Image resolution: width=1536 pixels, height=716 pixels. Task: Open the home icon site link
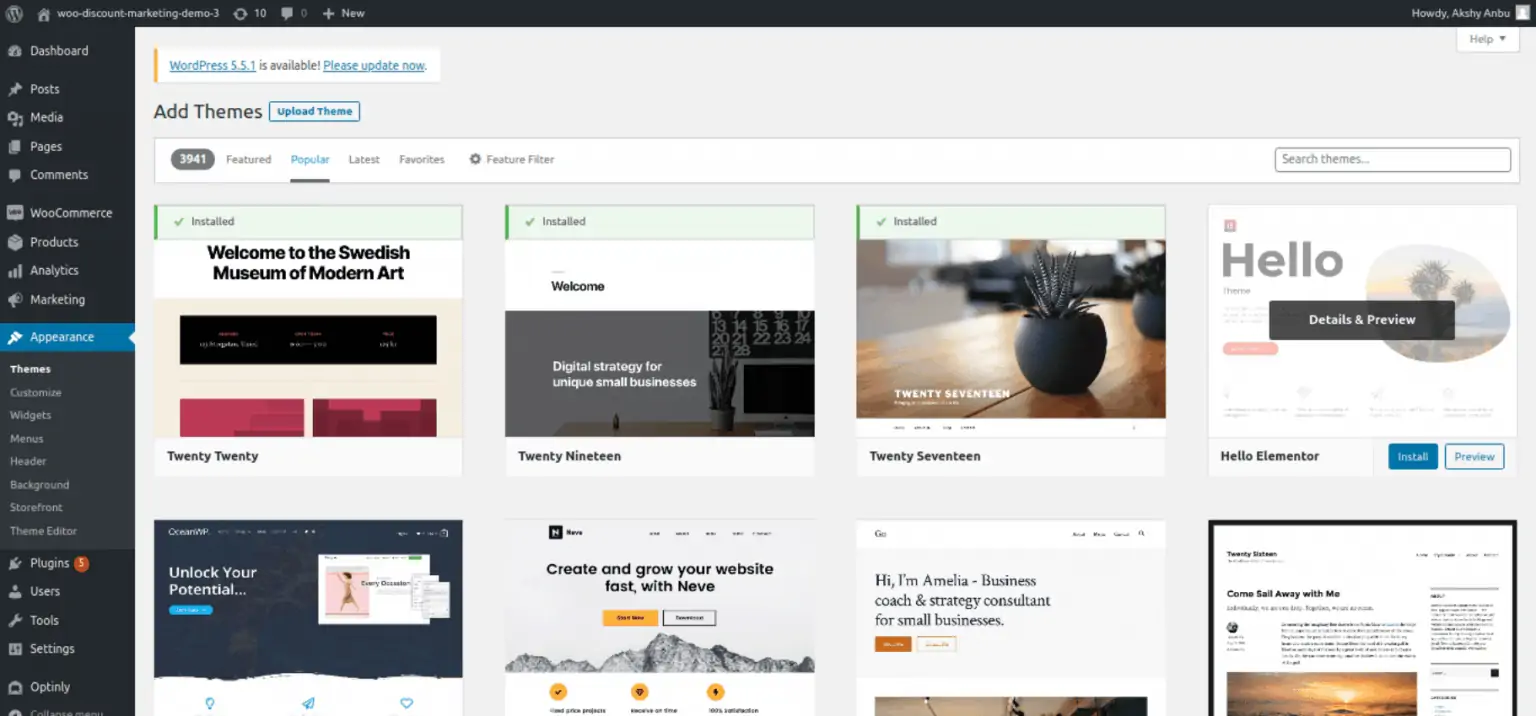(43, 14)
